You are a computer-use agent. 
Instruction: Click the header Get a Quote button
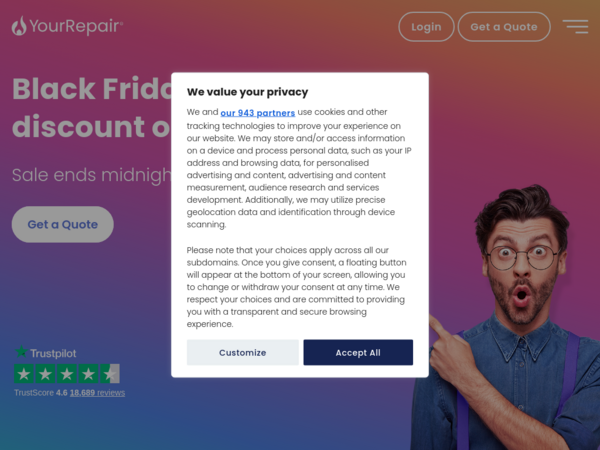pyautogui.click(x=504, y=27)
